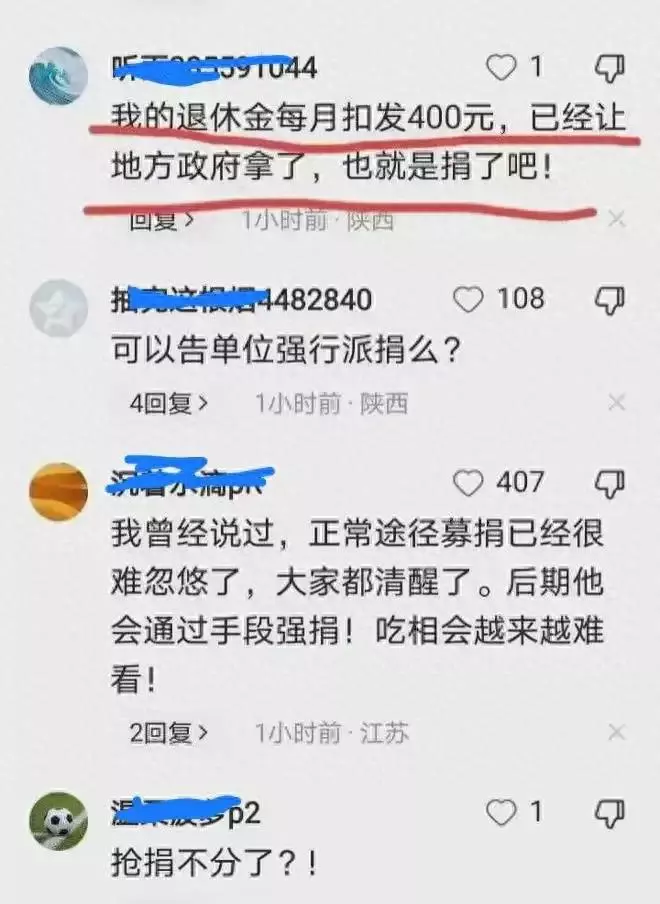The image size is (660, 904).
Task: Dislike the 正常途径募捐 comment
Action: 610,484
